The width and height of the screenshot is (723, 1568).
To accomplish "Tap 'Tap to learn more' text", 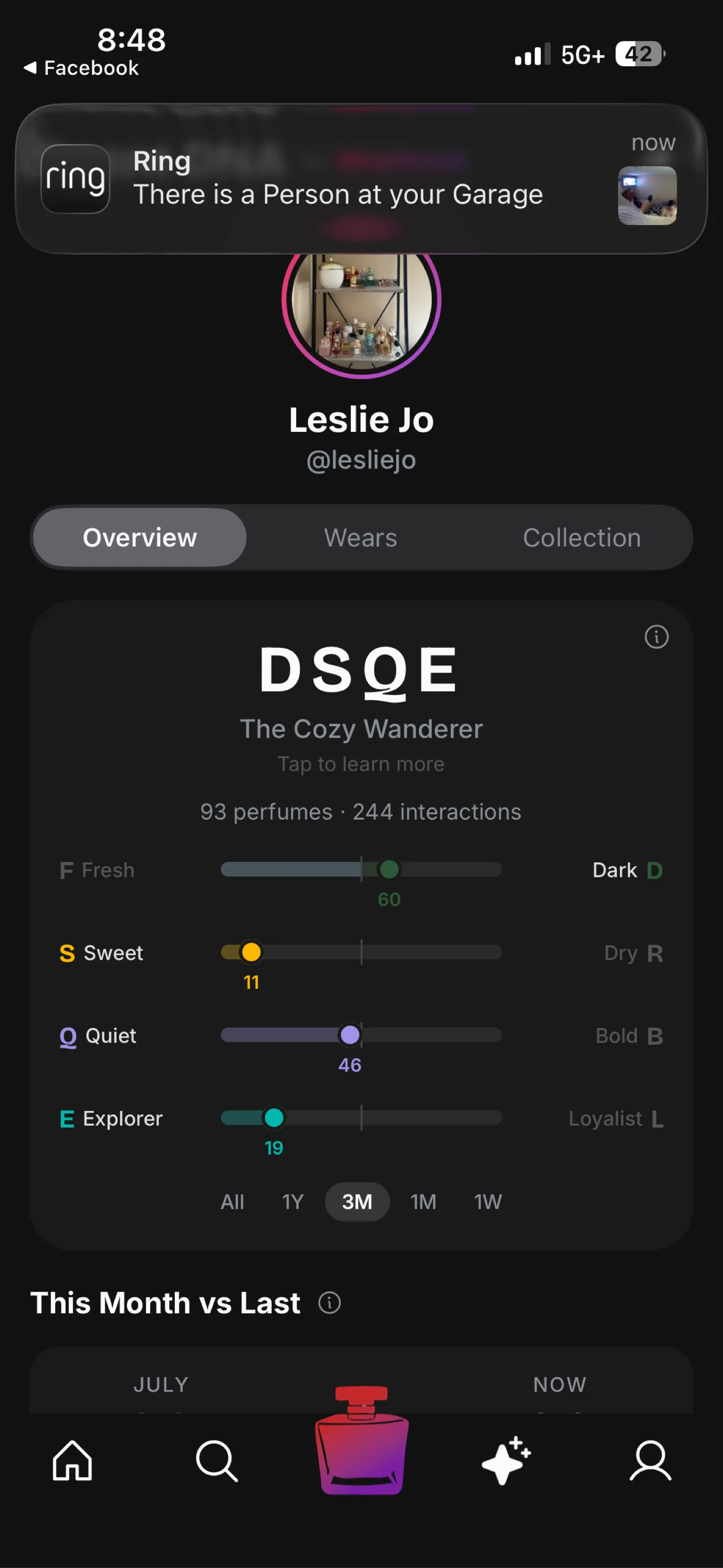I will point(361,764).
